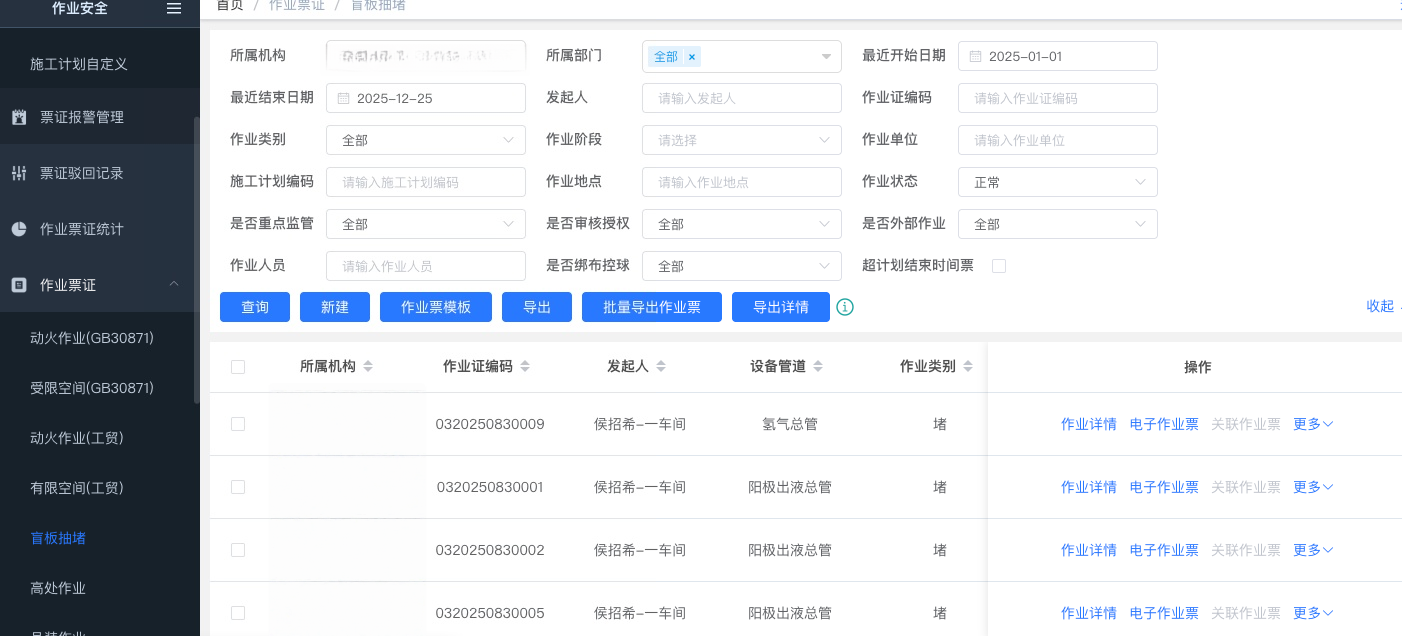Click the 作业地点 input field

click(x=741, y=182)
